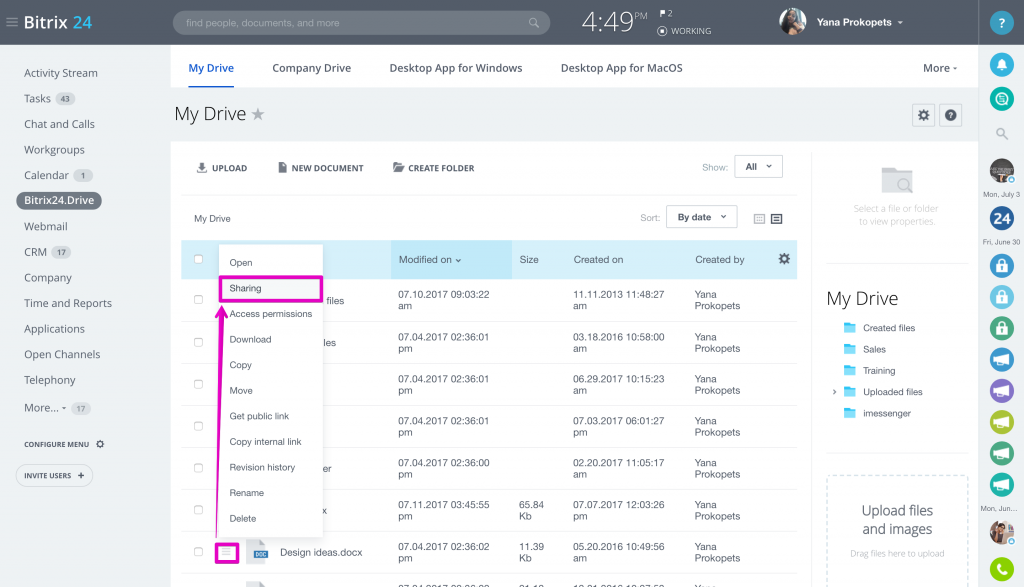The height and width of the screenshot is (587, 1024).
Task: Open the notifications bell
Action: tap(1001, 64)
